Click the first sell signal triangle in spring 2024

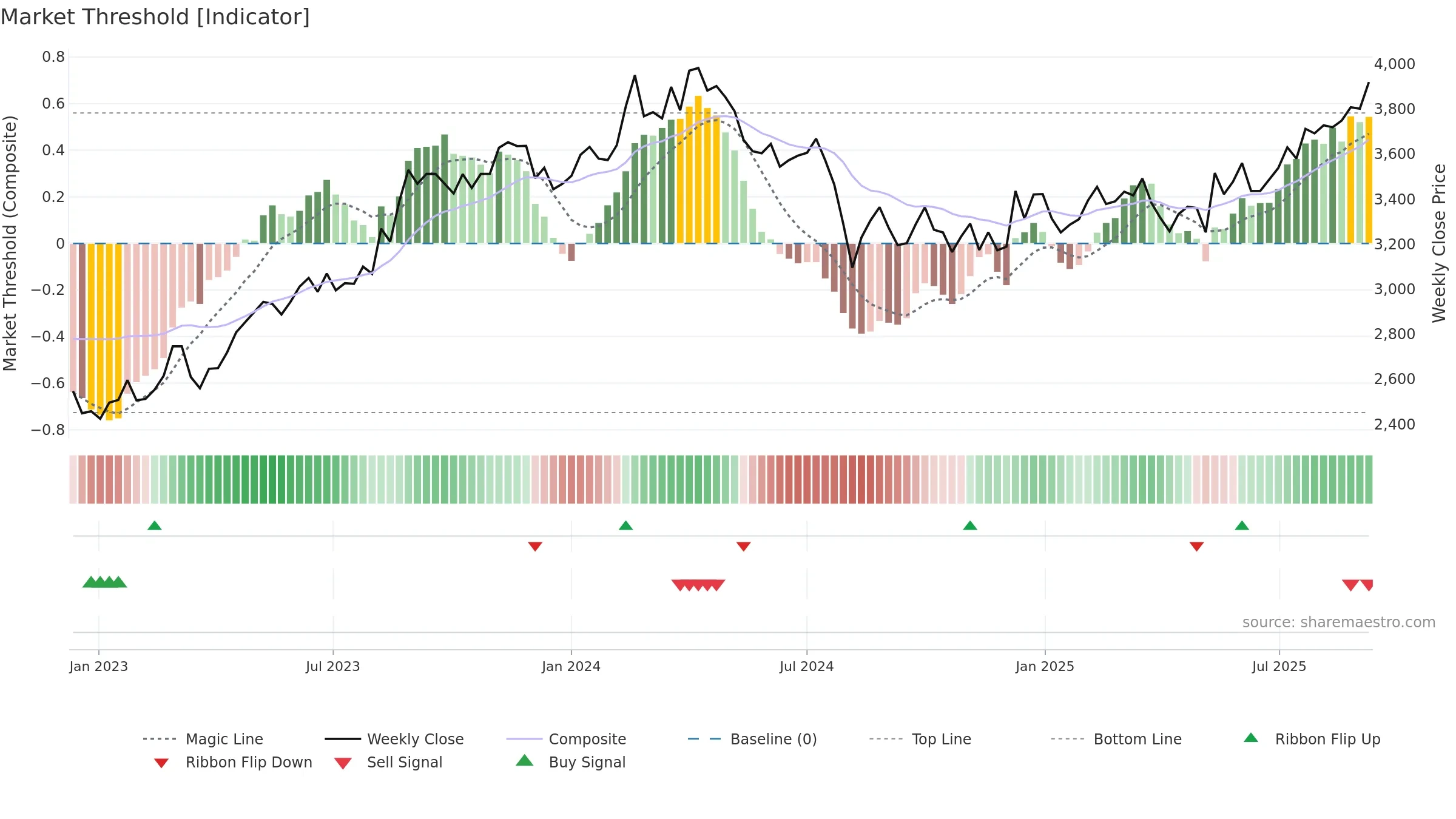pos(680,585)
